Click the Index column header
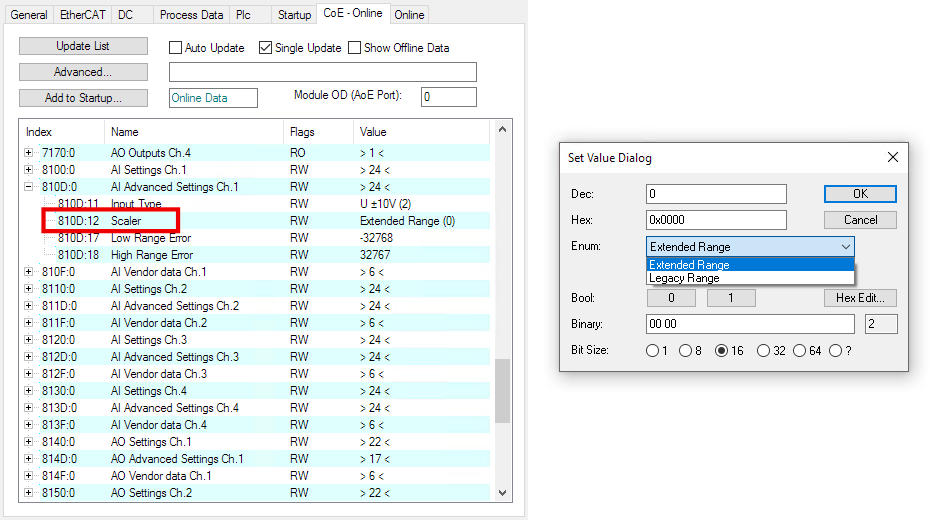Viewport: 930px width, 520px height. (x=62, y=132)
